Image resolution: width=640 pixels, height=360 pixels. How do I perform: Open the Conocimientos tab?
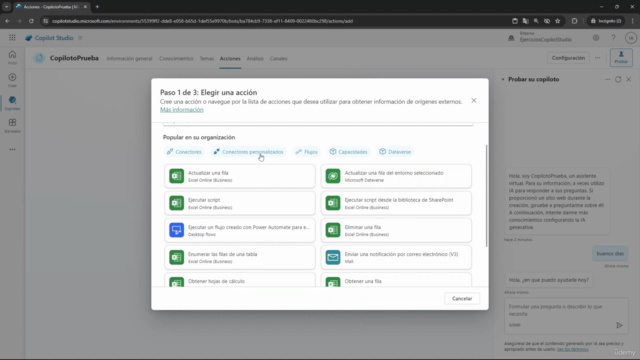176,58
